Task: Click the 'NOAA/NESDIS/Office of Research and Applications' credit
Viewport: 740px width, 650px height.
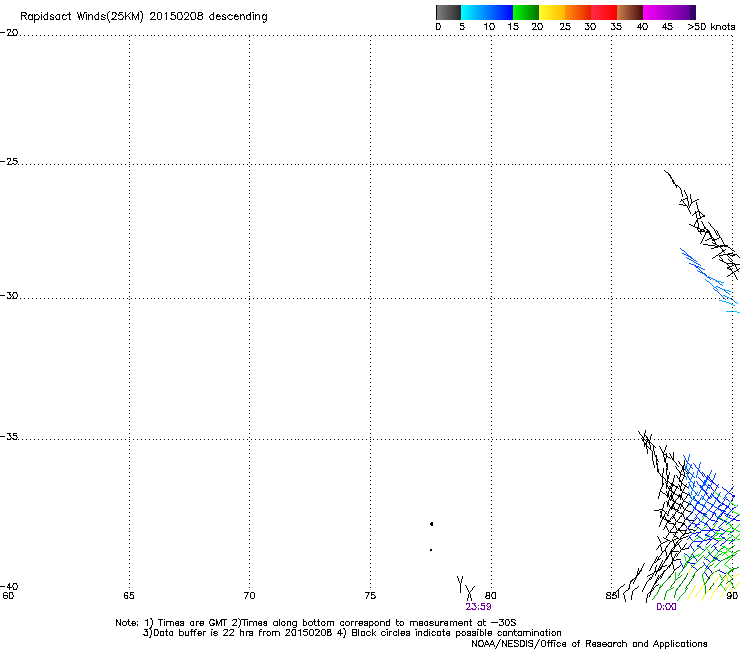Action: point(589,644)
